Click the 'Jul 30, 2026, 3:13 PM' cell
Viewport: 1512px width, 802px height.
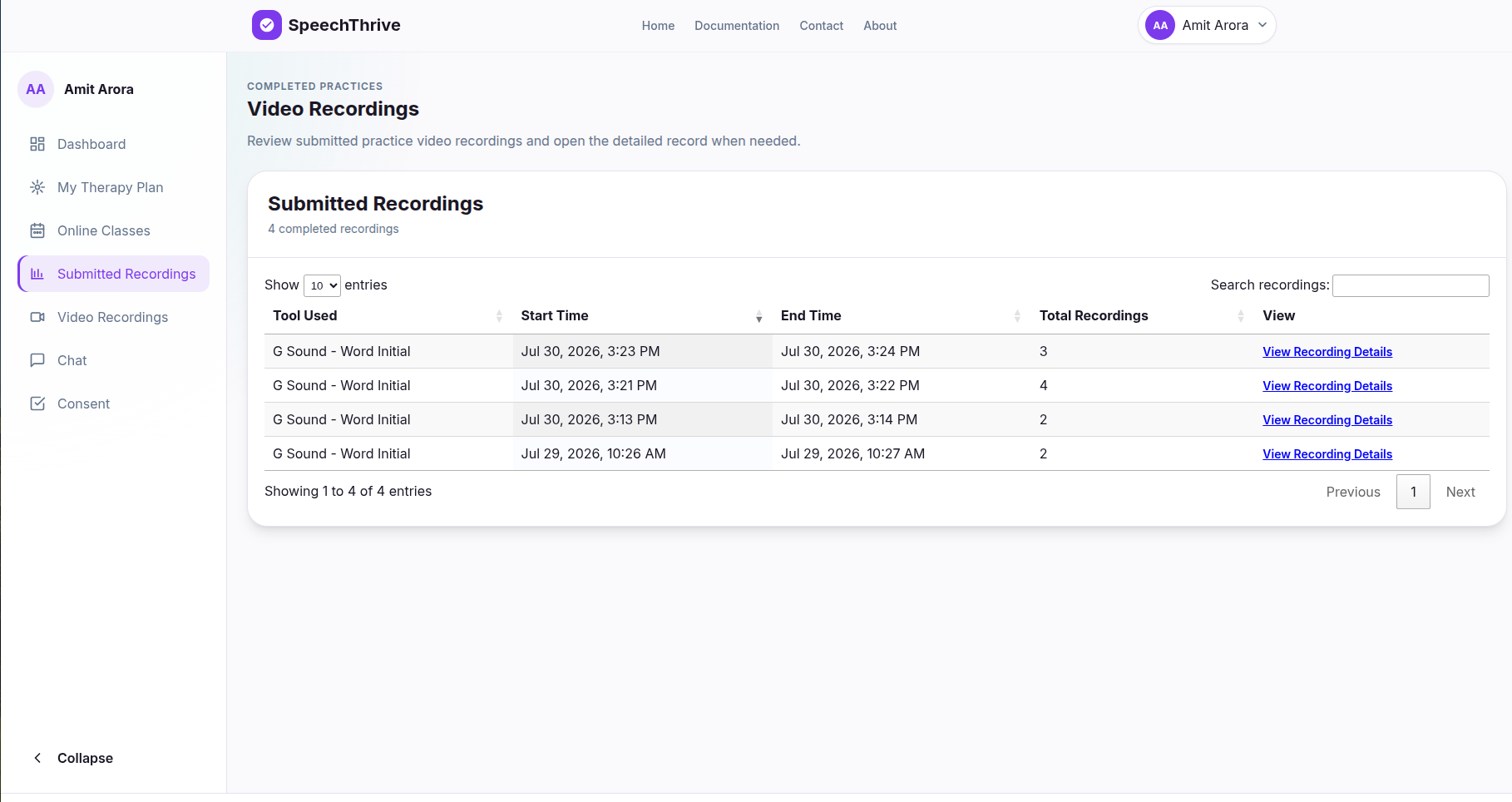(x=642, y=419)
